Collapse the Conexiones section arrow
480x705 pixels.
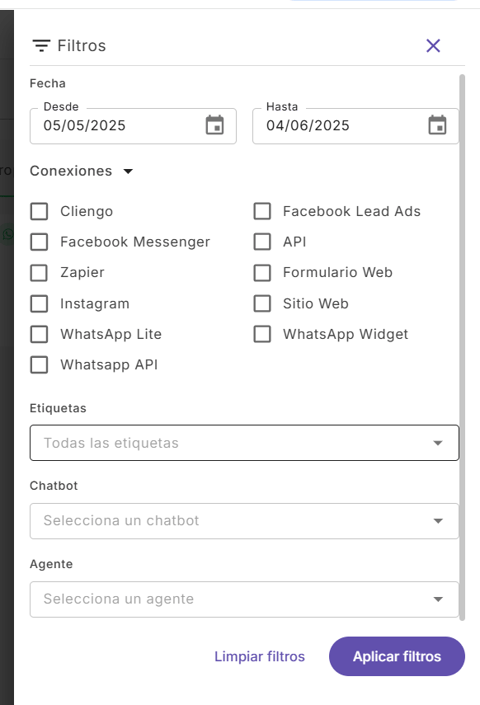coord(128,171)
